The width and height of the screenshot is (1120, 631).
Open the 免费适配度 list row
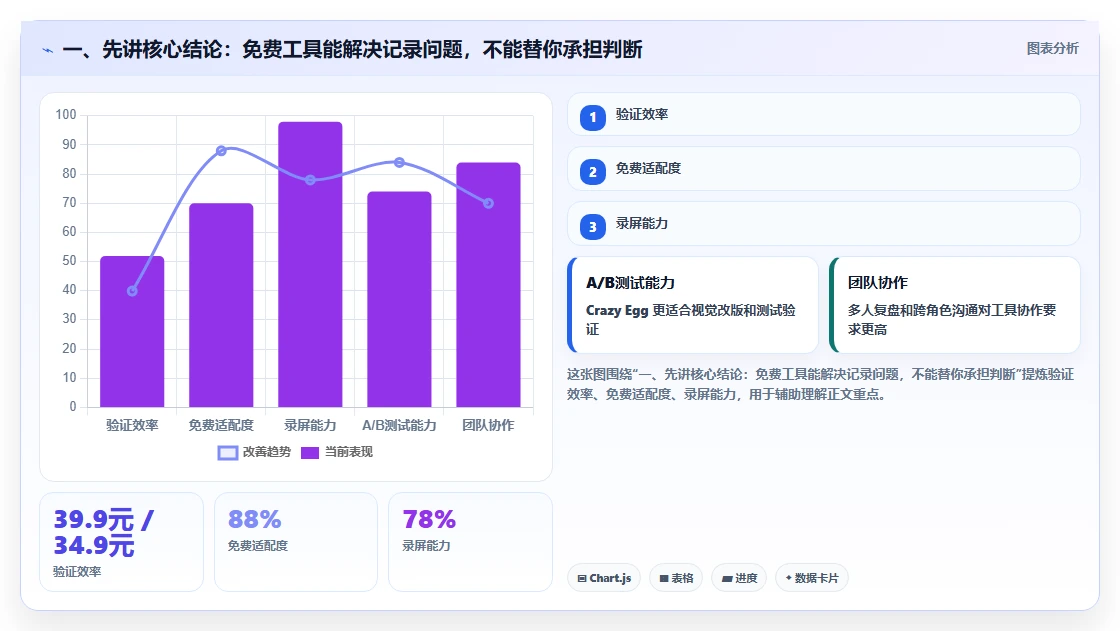[824, 169]
